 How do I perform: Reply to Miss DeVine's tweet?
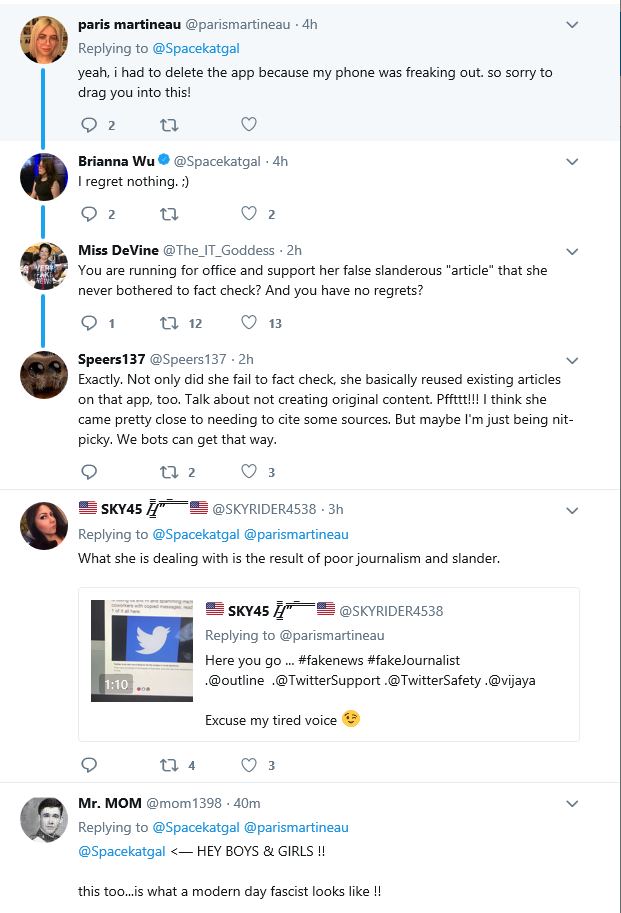(89, 323)
